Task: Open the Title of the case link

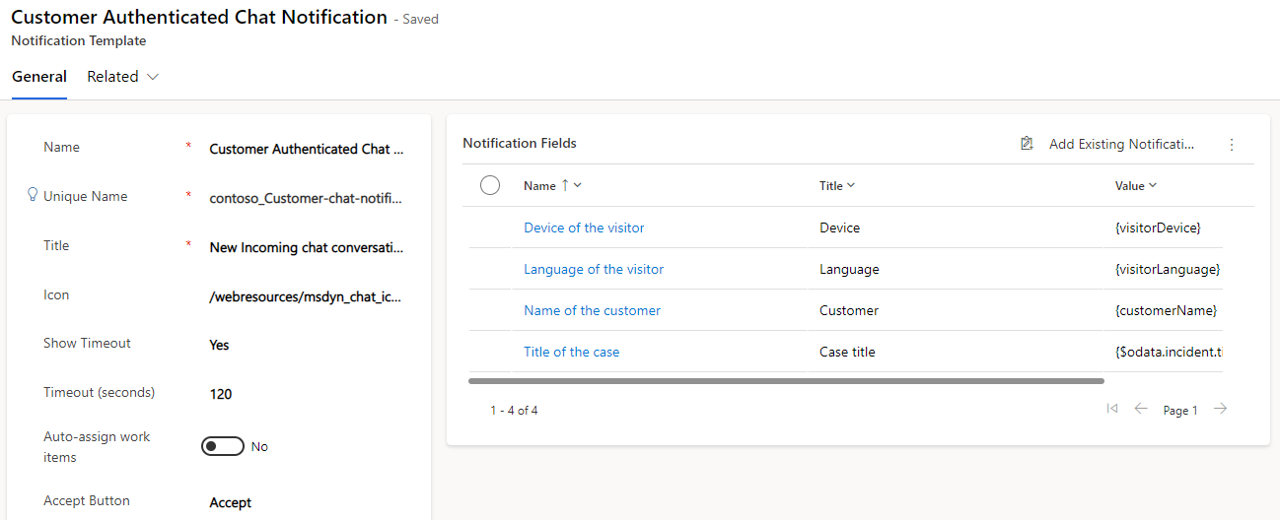Action: click(572, 352)
